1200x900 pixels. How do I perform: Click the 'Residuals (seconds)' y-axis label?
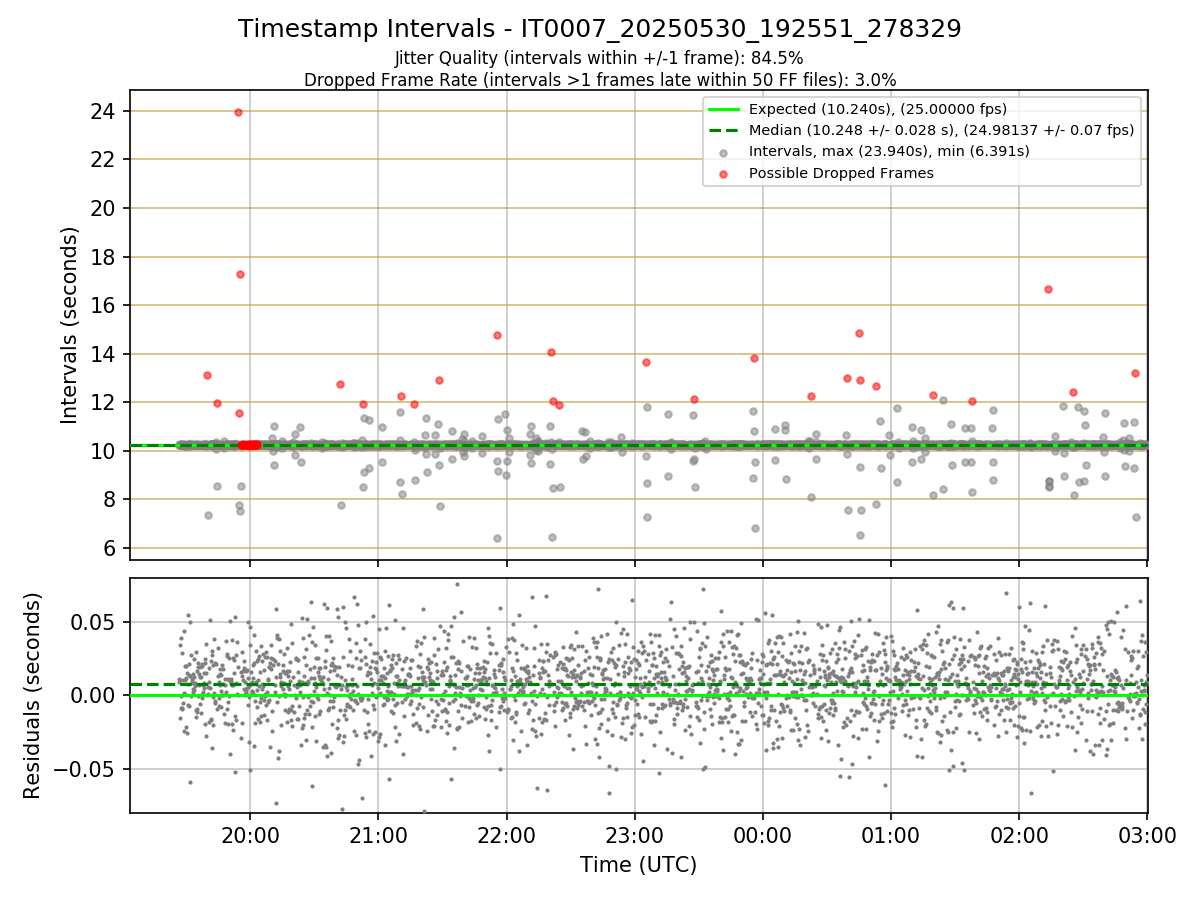tap(33, 695)
